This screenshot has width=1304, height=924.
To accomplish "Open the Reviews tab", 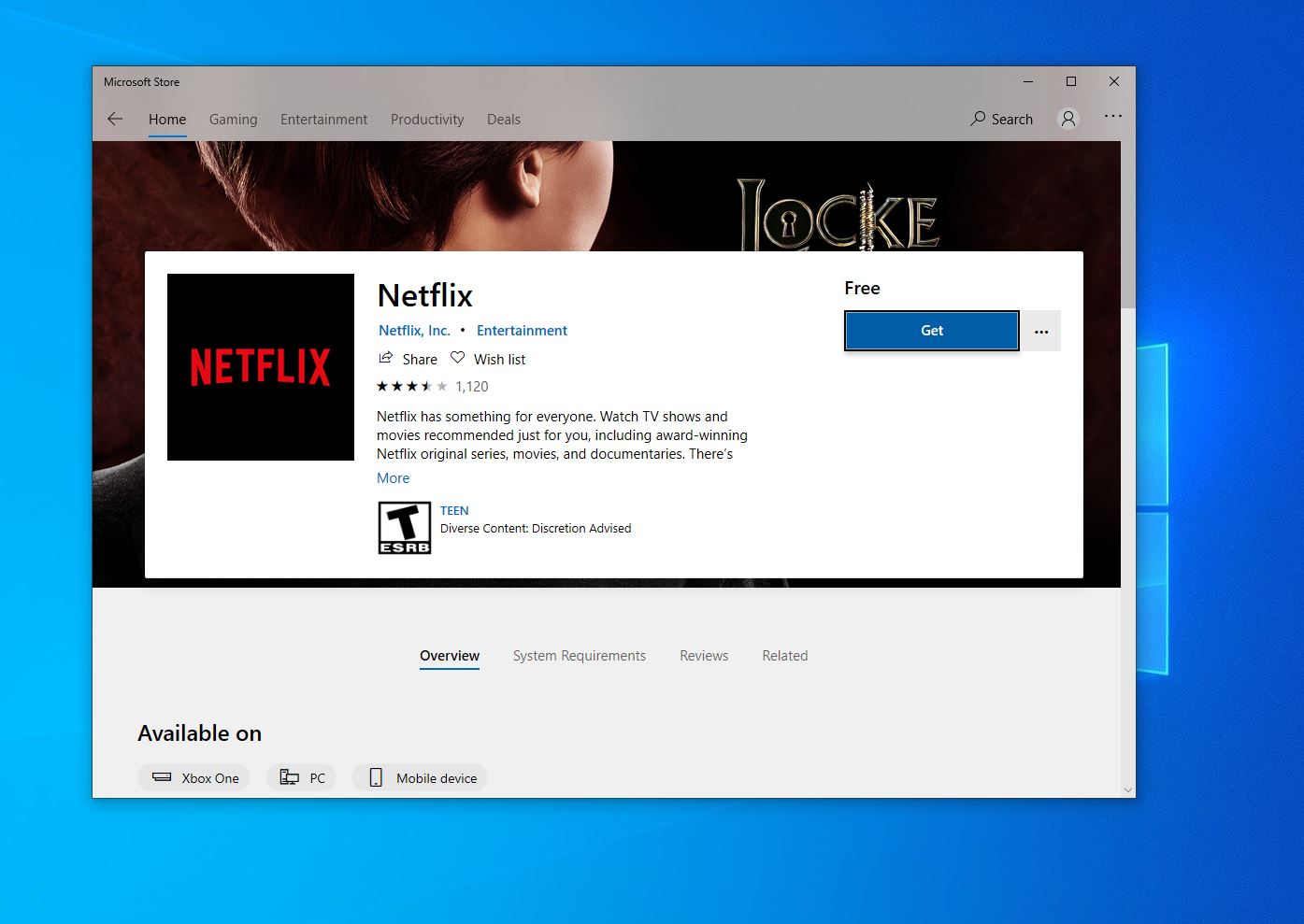I will coord(703,655).
